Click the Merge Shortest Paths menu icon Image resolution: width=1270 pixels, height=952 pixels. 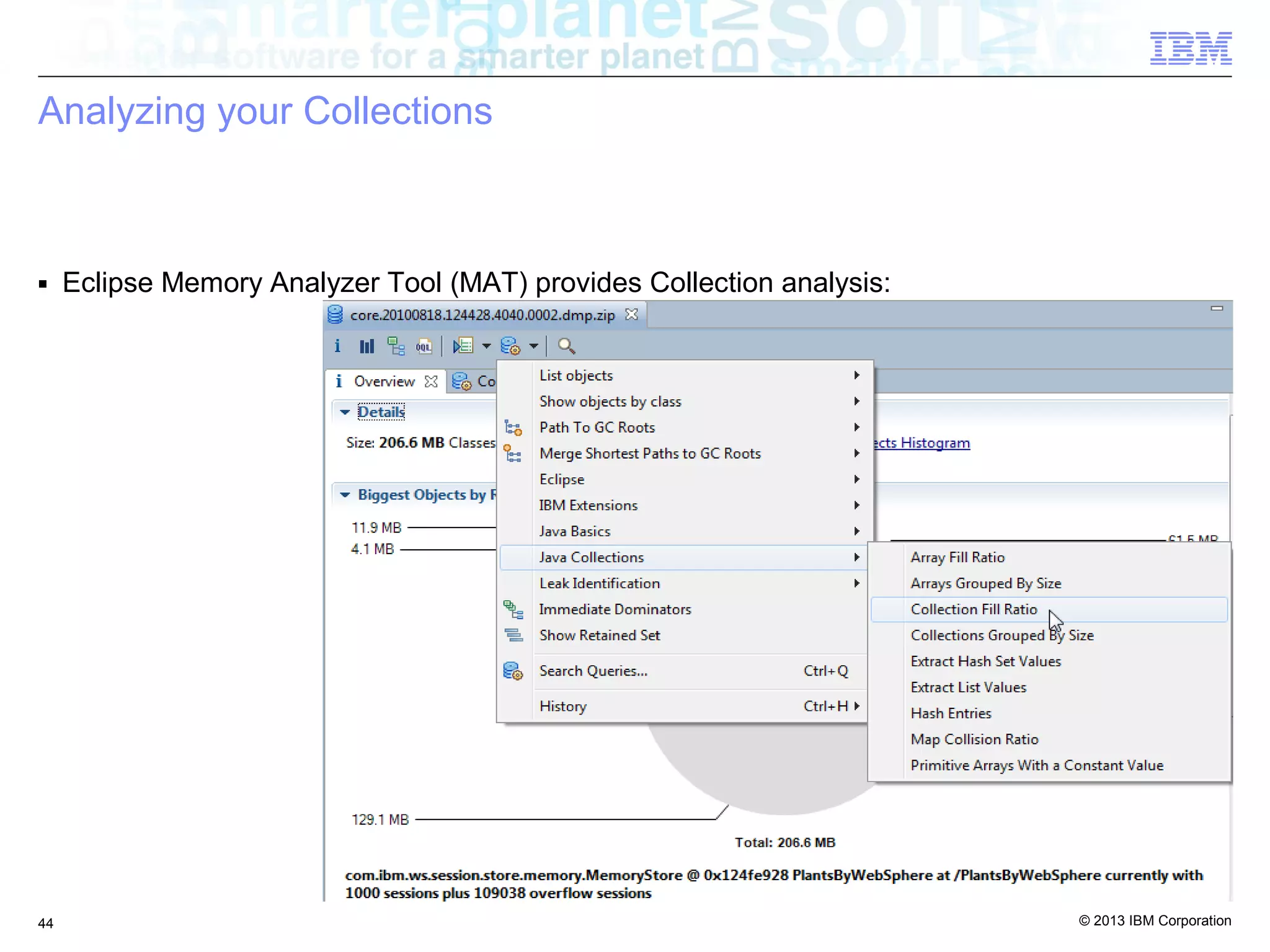(x=513, y=454)
